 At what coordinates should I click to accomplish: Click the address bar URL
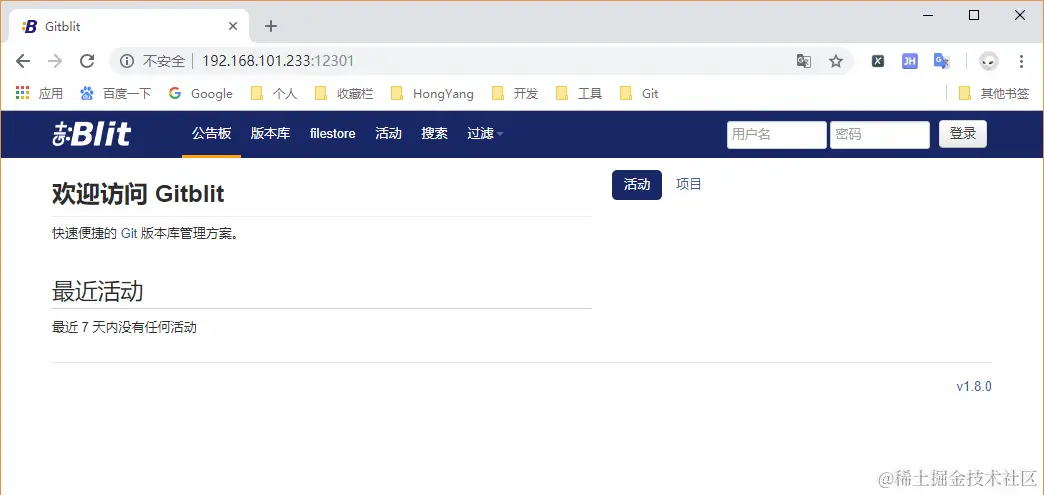[x=278, y=61]
